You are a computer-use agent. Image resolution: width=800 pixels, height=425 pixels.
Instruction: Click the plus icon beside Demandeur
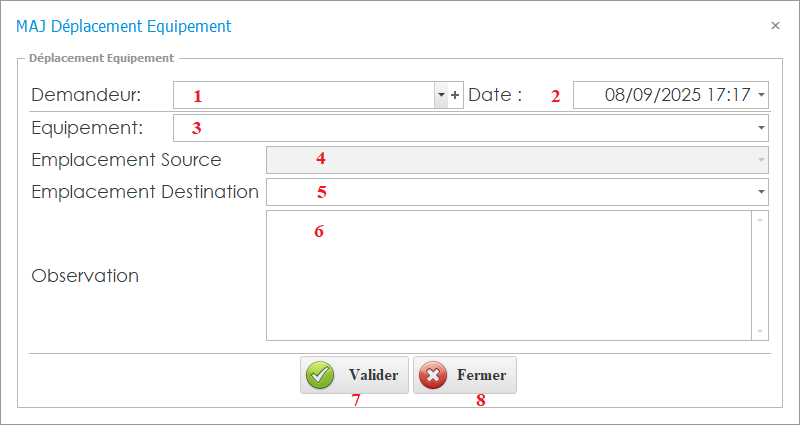[455, 95]
